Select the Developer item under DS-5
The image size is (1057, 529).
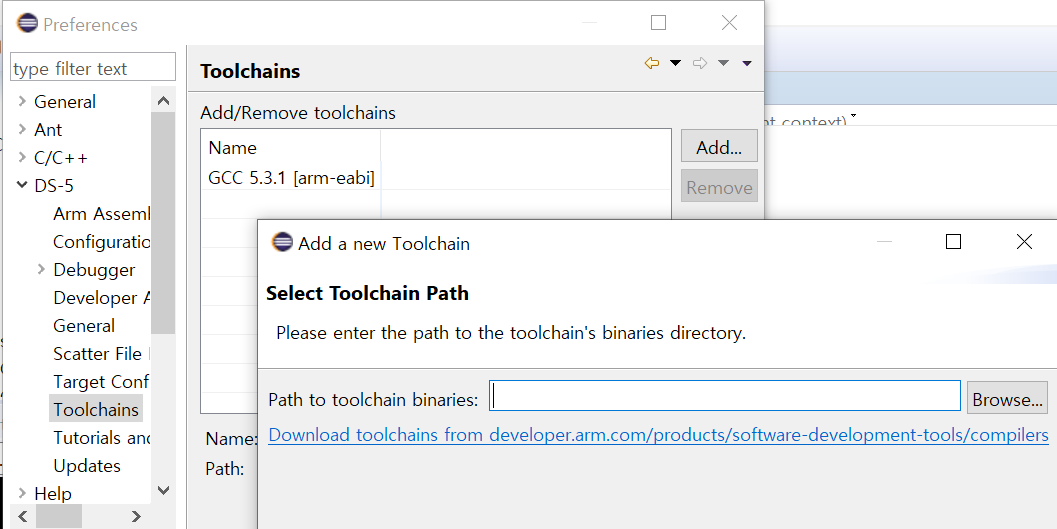pyautogui.click(x=101, y=297)
